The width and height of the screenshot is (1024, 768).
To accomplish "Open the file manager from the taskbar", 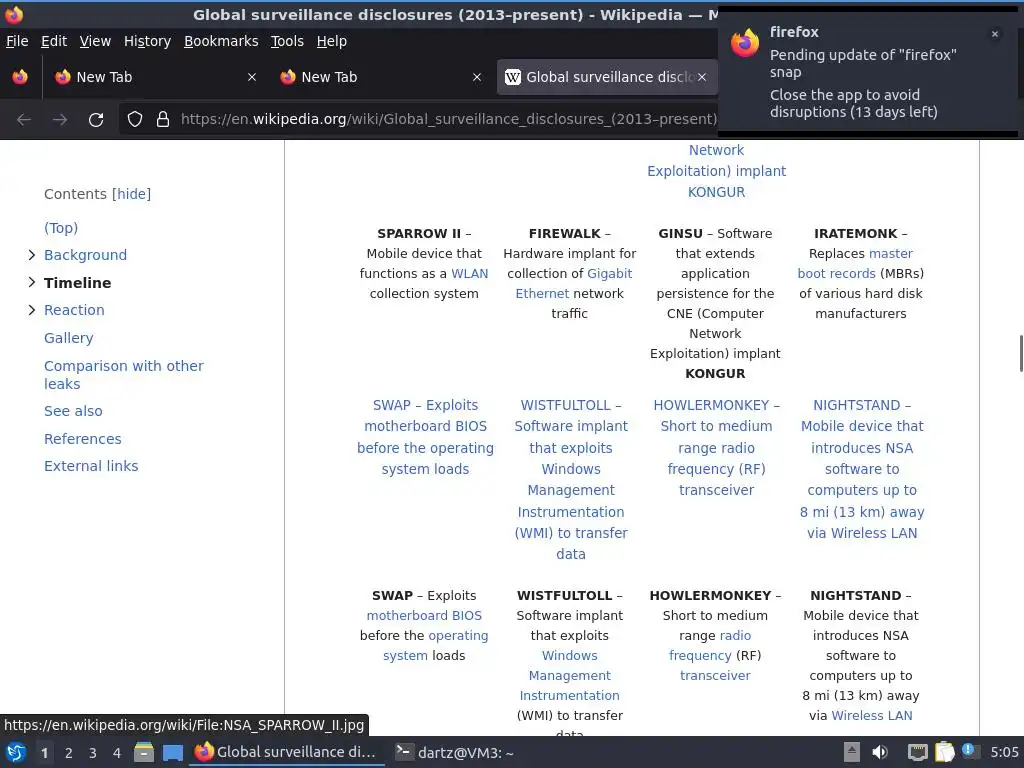I will 144,752.
